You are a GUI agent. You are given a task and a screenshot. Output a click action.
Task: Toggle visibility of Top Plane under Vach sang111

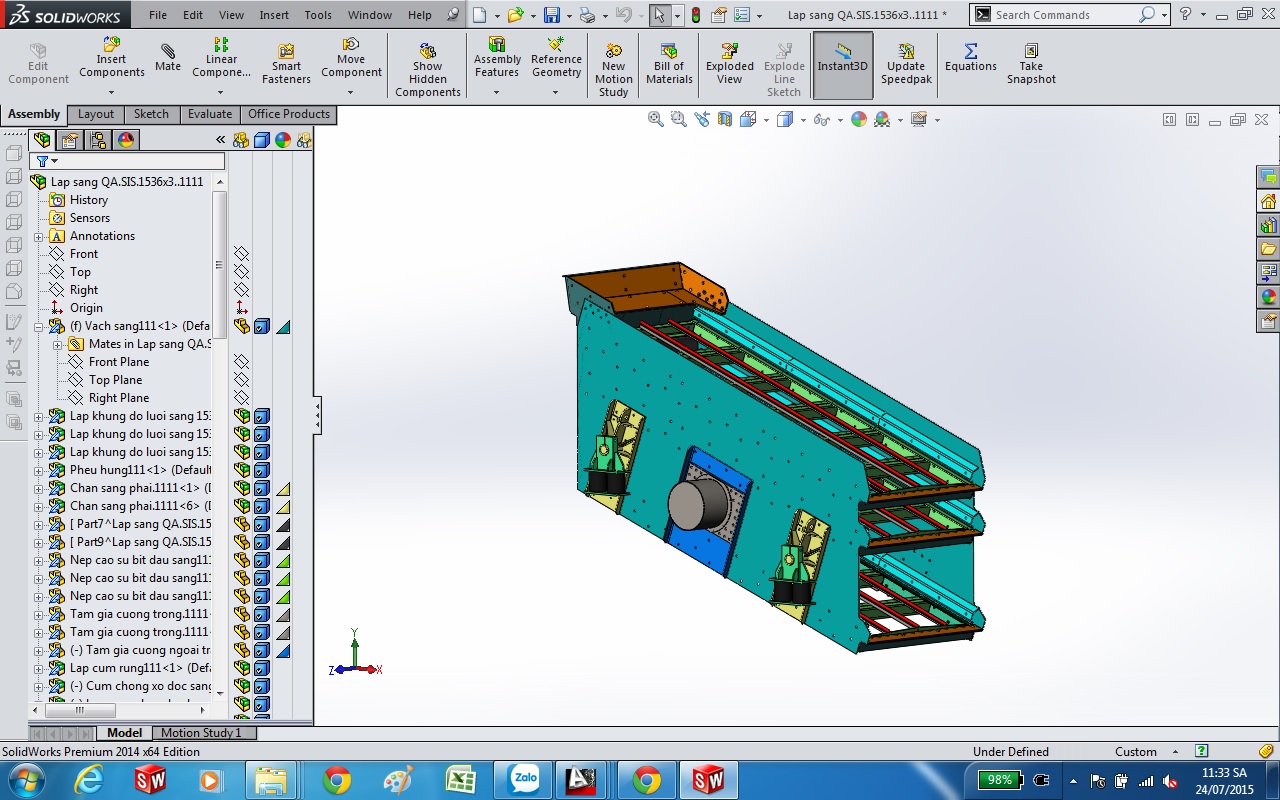tap(241, 380)
